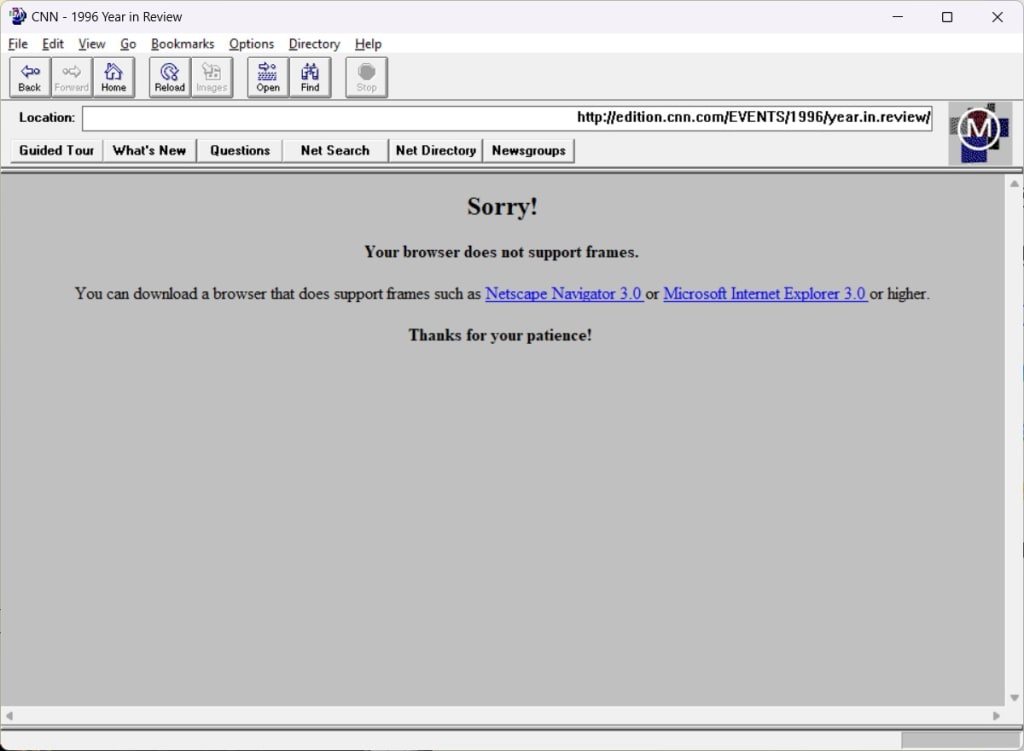Open the Guided Tour directory button
The height and width of the screenshot is (751, 1024).
coord(55,150)
